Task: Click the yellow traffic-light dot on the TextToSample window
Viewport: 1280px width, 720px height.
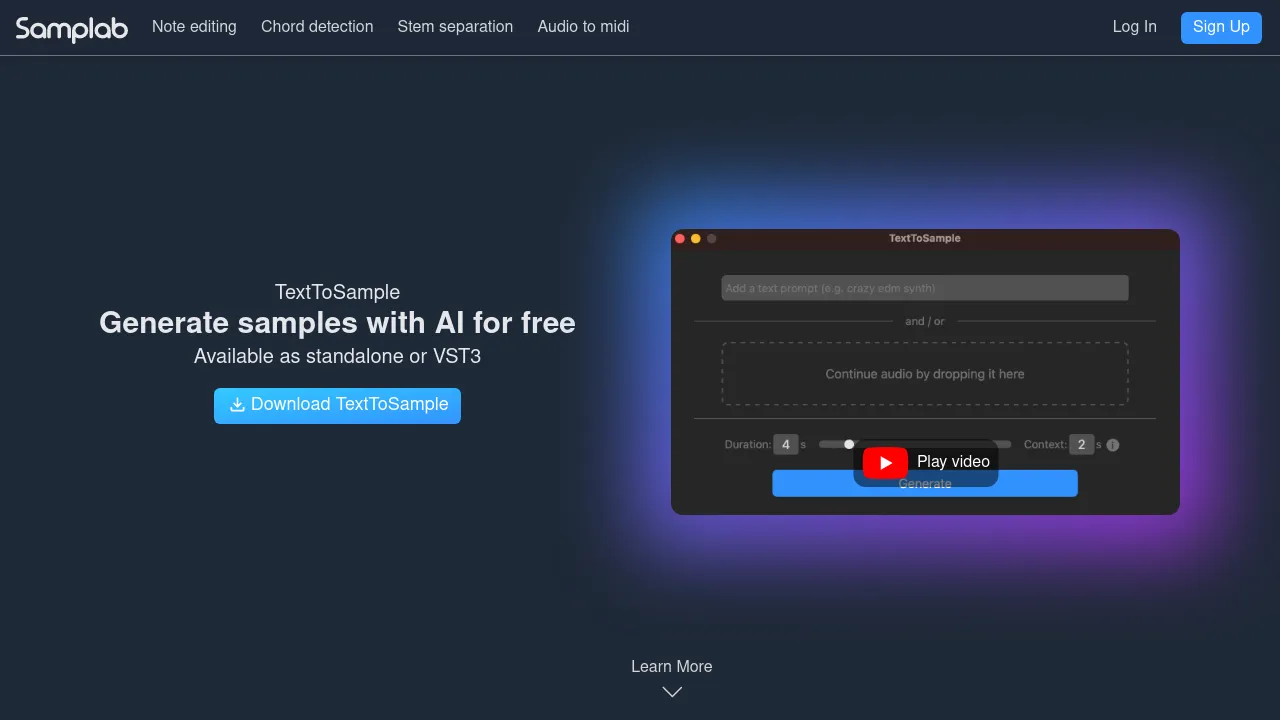Action: coord(695,238)
